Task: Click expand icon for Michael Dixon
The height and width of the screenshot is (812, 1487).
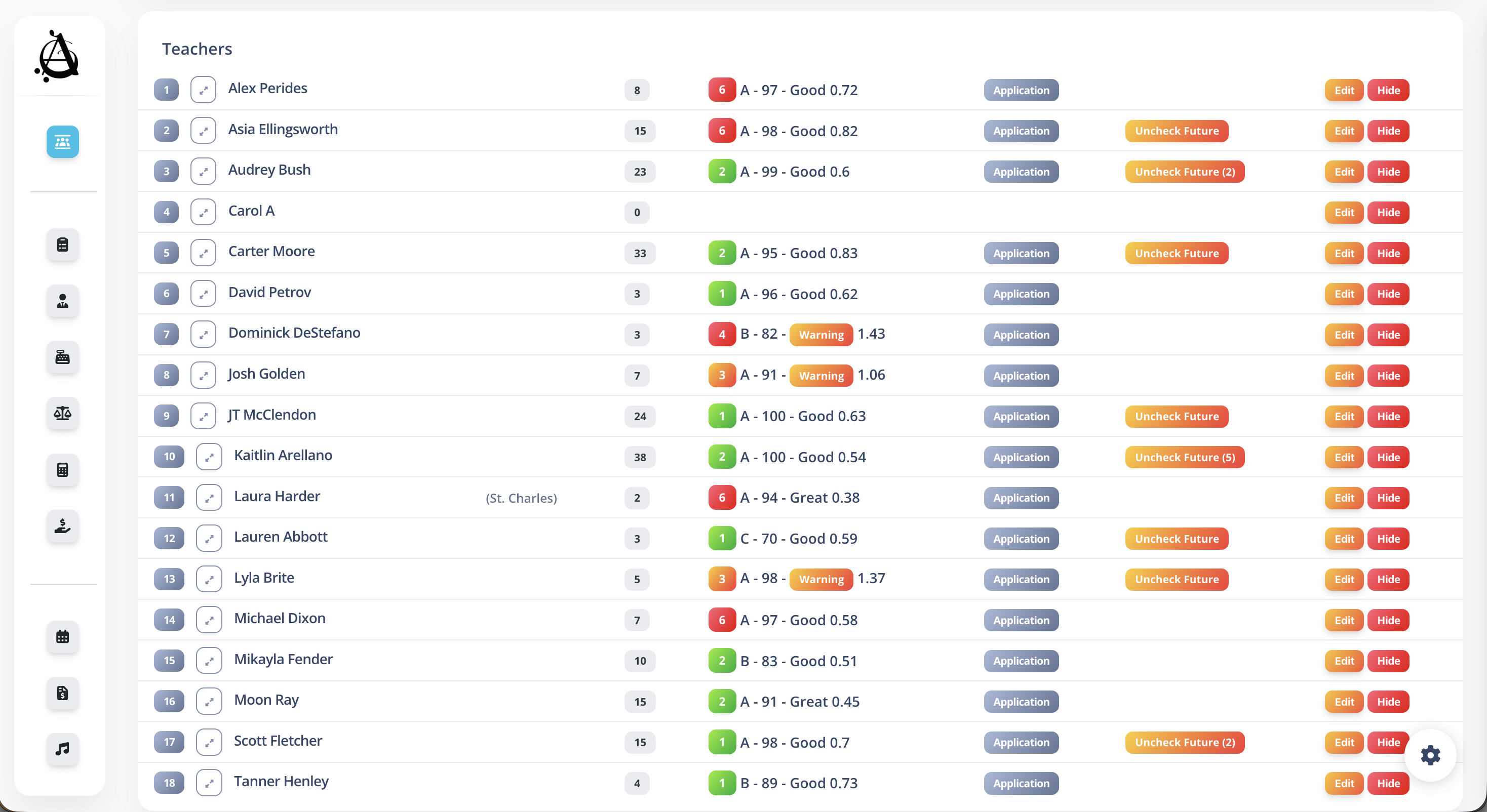Action: coord(209,621)
